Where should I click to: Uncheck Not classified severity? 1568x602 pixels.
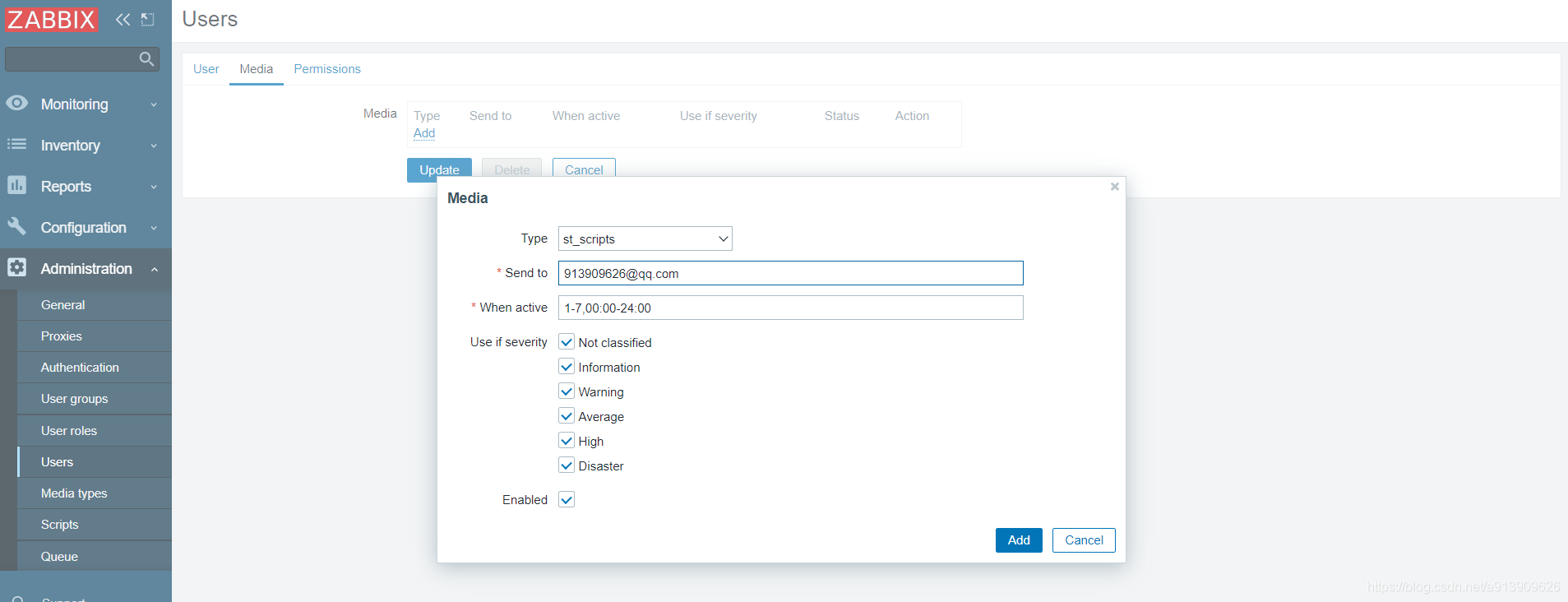click(567, 341)
